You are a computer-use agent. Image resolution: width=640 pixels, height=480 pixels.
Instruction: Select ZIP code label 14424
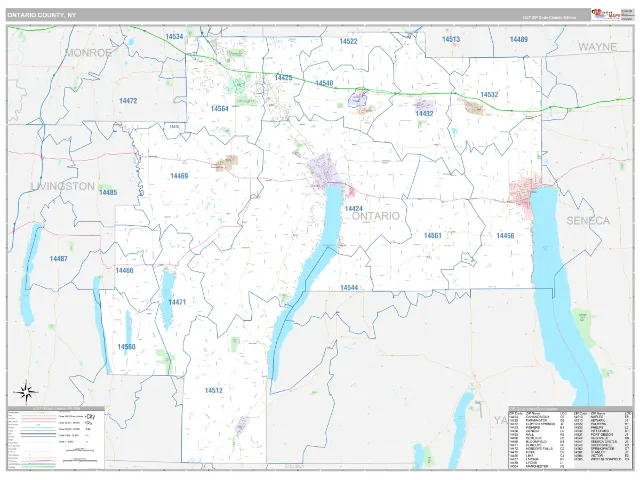(x=353, y=209)
